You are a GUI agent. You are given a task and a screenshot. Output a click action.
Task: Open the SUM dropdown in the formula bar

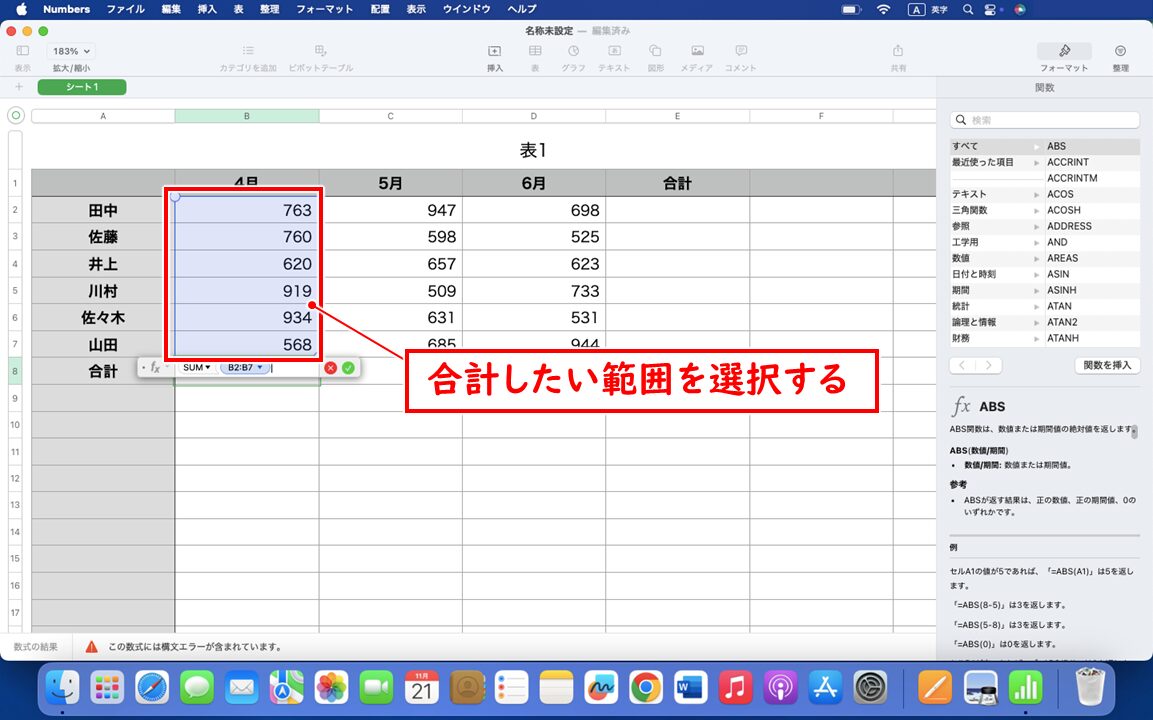(197, 368)
